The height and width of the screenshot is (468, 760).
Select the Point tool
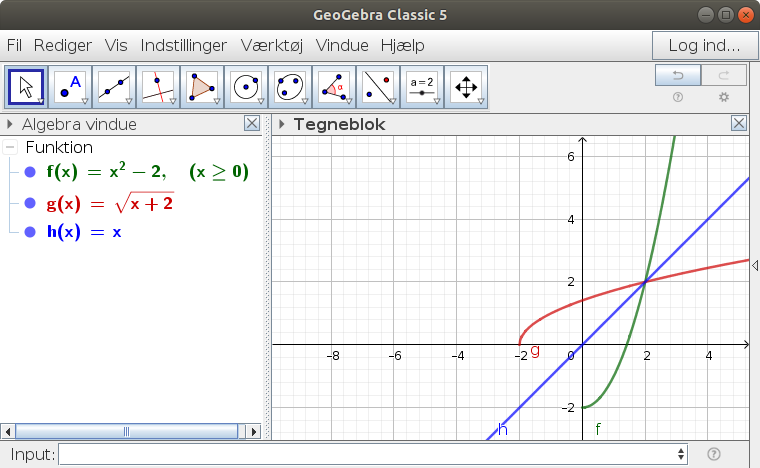(70, 87)
